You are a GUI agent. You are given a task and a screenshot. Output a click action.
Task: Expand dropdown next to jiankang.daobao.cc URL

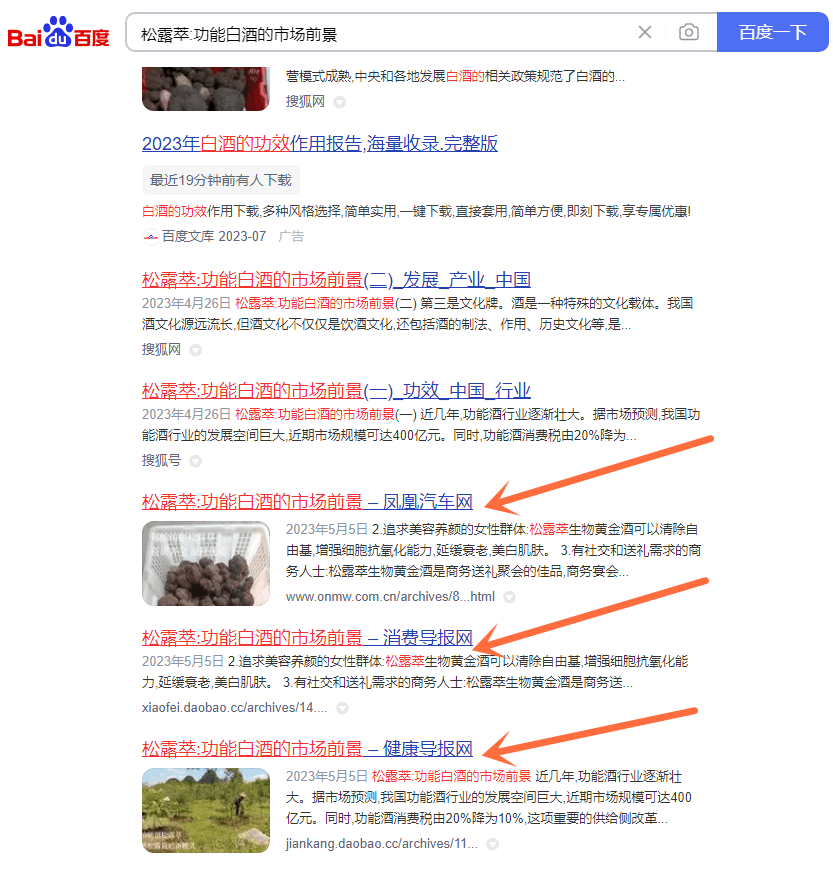coord(492,844)
